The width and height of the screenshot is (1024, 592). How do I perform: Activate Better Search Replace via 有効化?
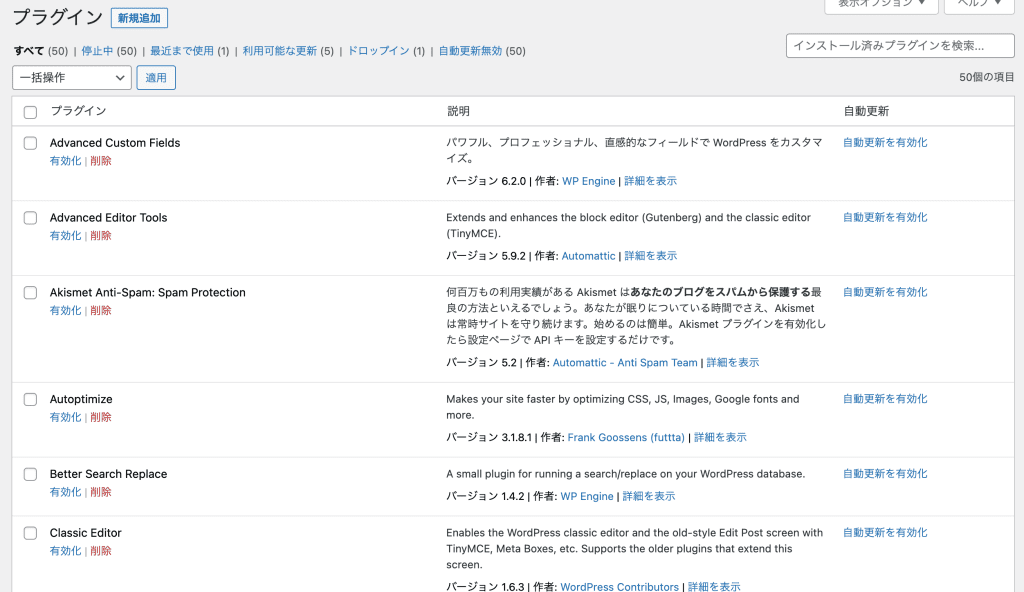click(x=65, y=492)
